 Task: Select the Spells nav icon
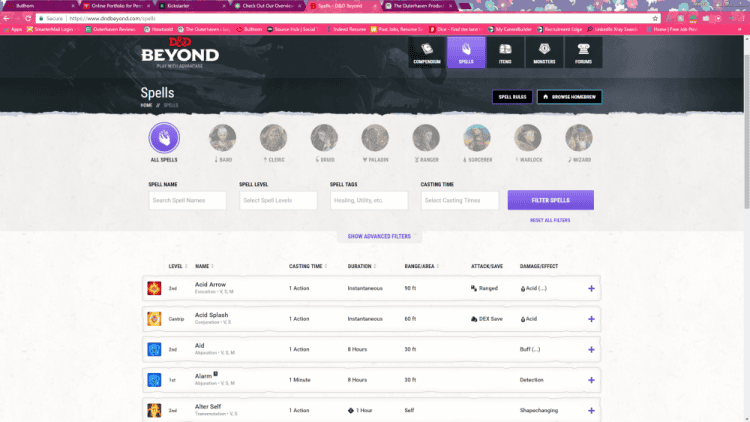(x=466, y=52)
